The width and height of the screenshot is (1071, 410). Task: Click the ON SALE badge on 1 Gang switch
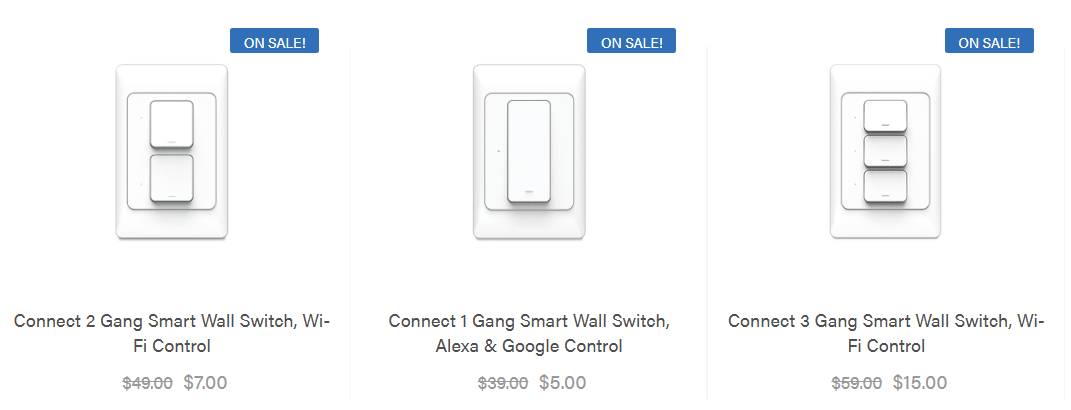pyautogui.click(x=631, y=41)
